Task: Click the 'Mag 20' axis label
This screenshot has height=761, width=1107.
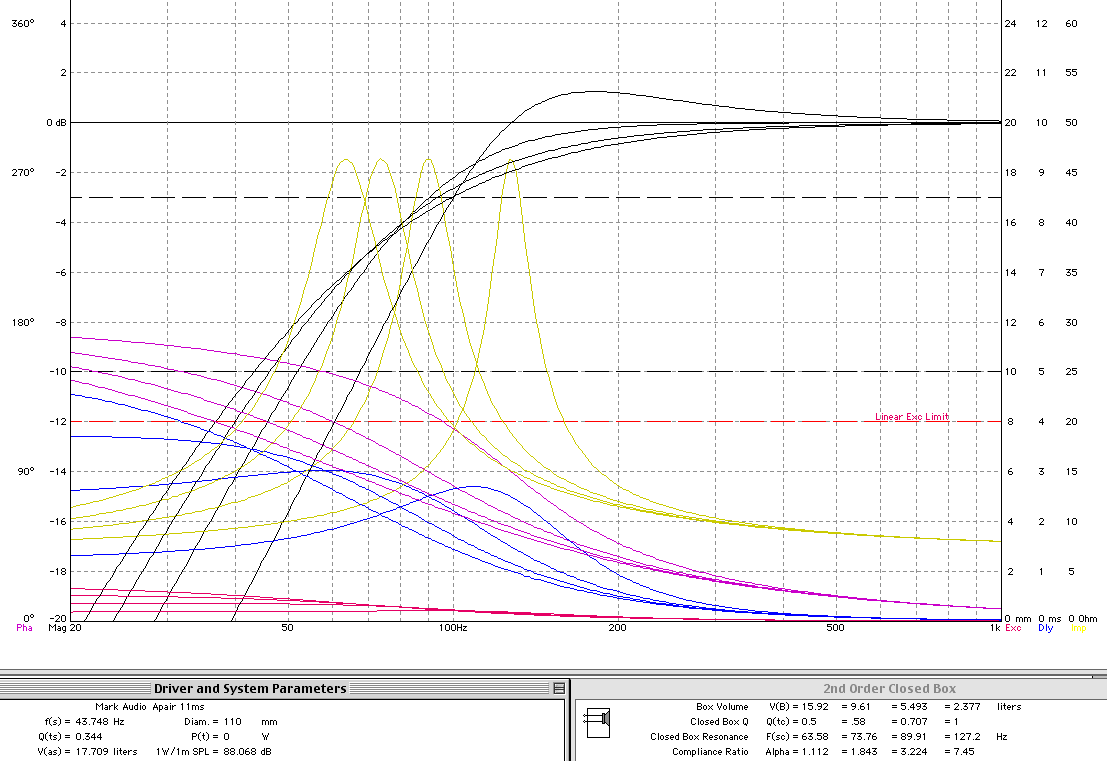Action: (65, 628)
